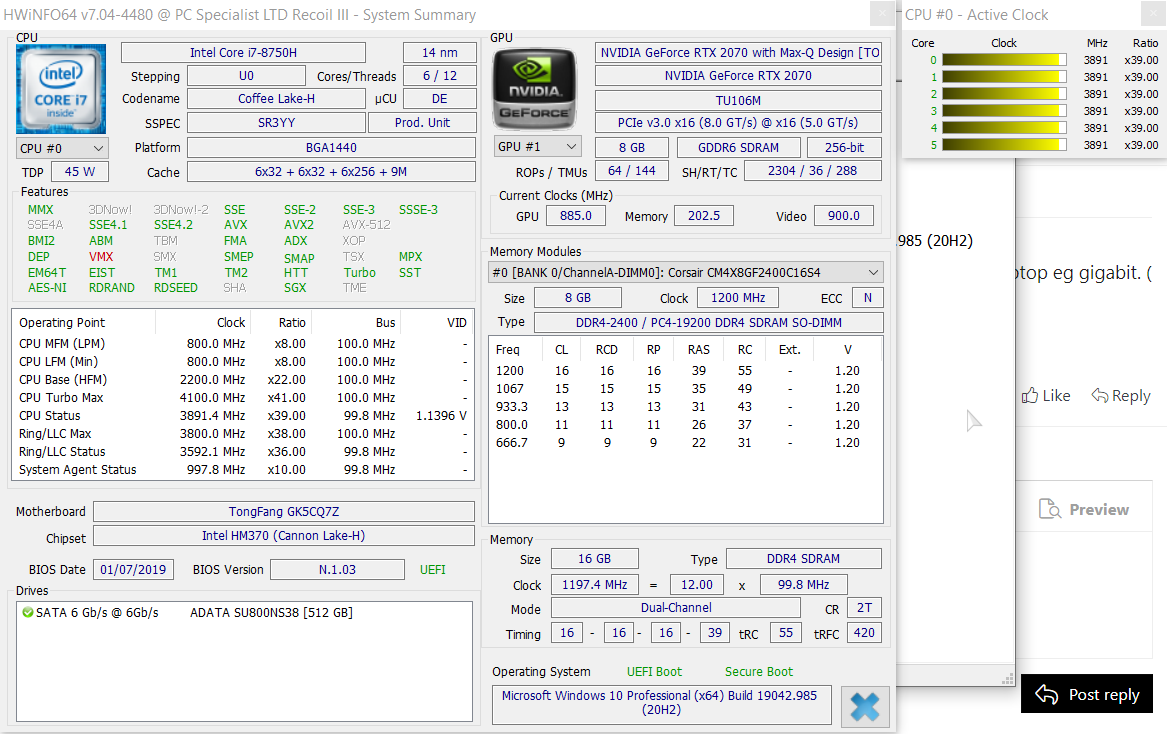Screen dimensions: 1167x734
Task: Click the "2304 / 36 / 288" shader value
Action: pos(813,170)
